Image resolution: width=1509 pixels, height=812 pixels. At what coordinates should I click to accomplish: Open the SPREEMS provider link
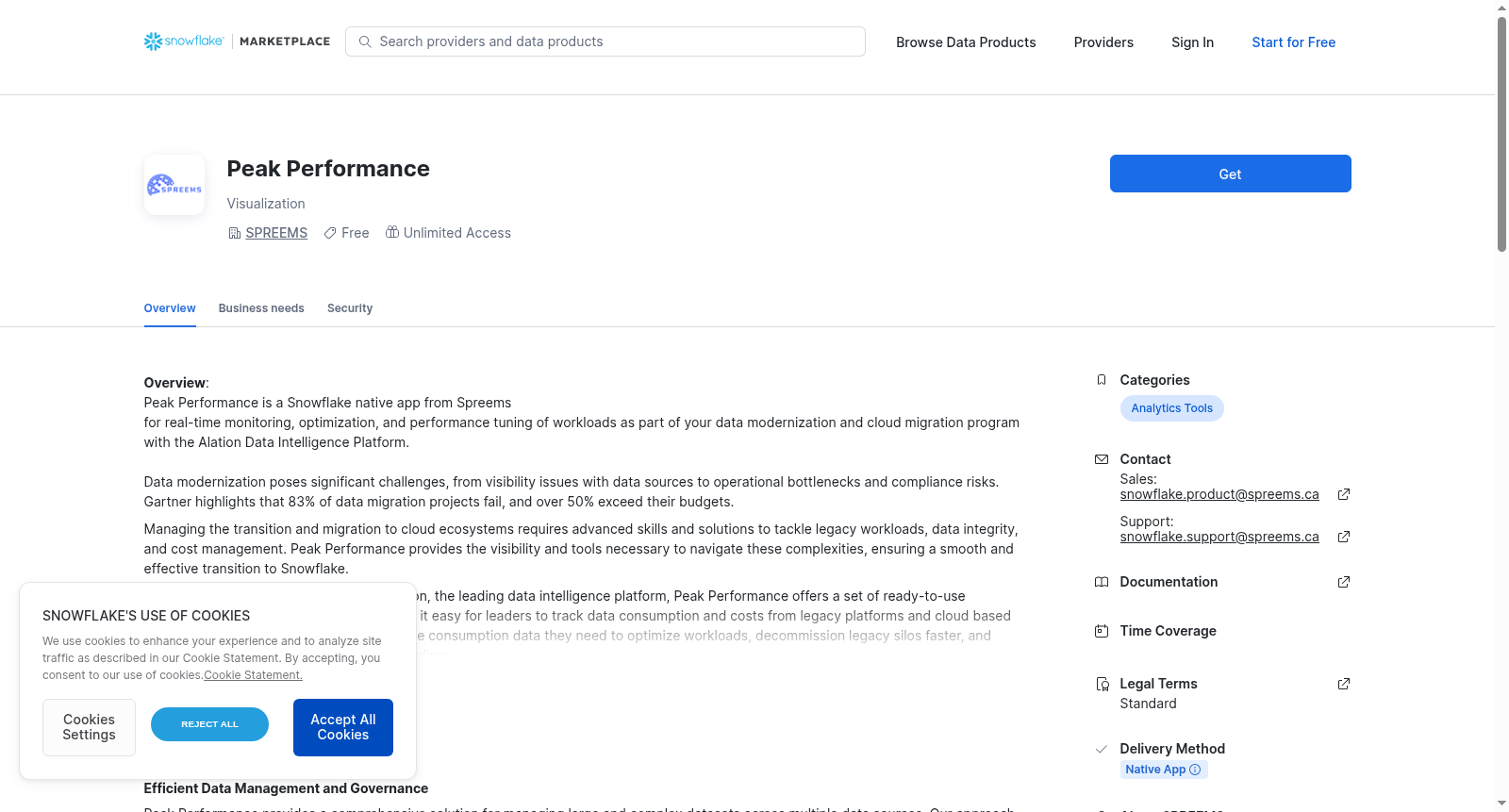(x=276, y=233)
